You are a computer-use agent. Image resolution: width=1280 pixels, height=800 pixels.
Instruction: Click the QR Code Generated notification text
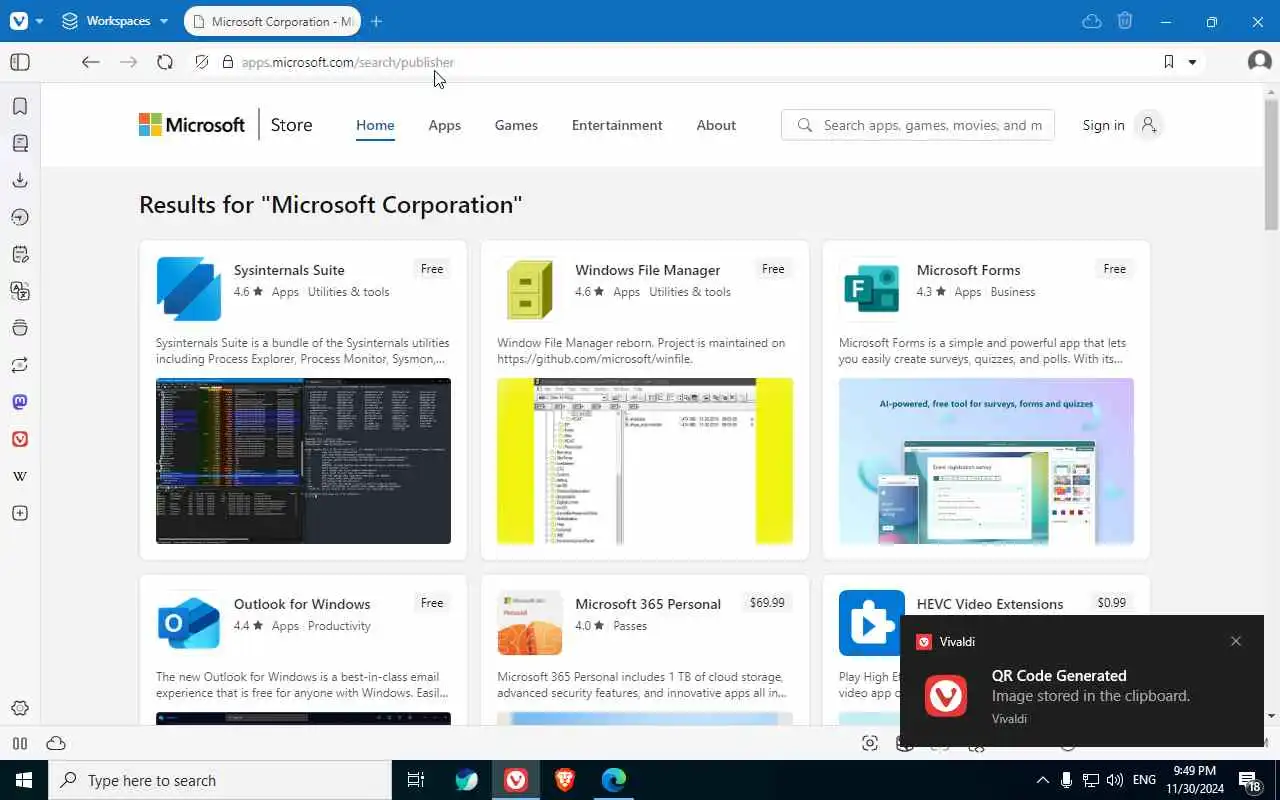tap(1059, 676)
